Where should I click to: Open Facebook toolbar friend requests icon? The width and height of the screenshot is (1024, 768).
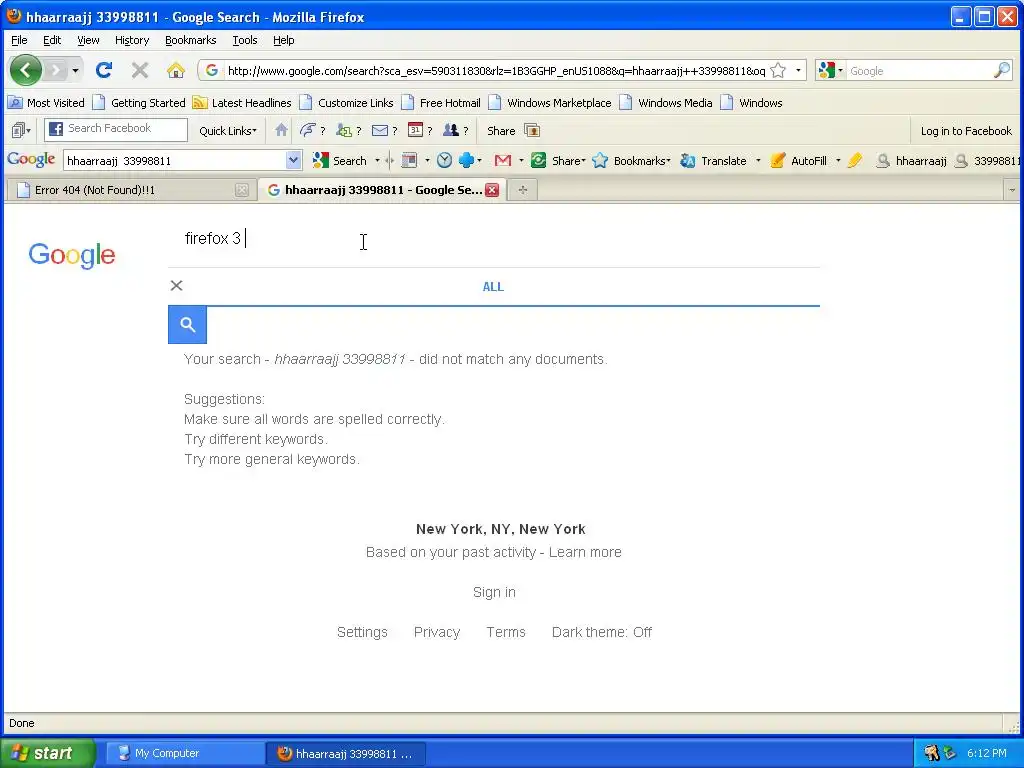[344, 131]
